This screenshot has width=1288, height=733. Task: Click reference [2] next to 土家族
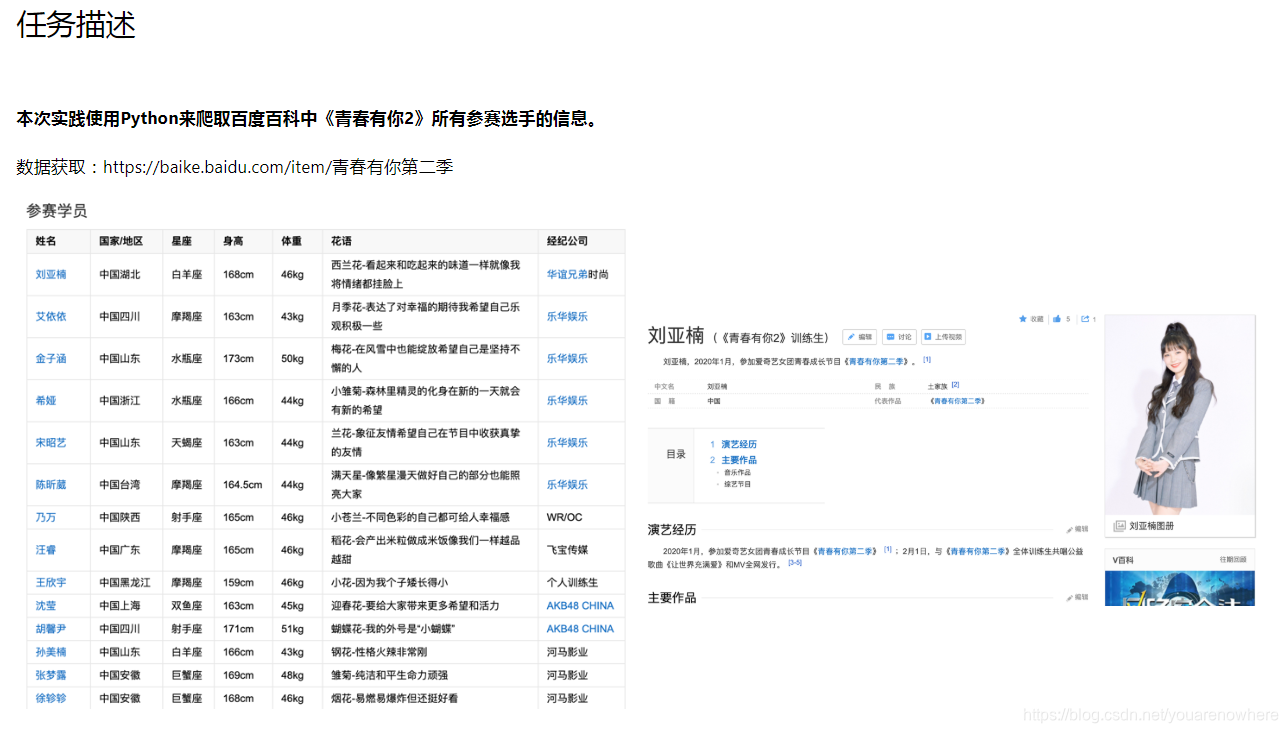[x=955, y=385]
